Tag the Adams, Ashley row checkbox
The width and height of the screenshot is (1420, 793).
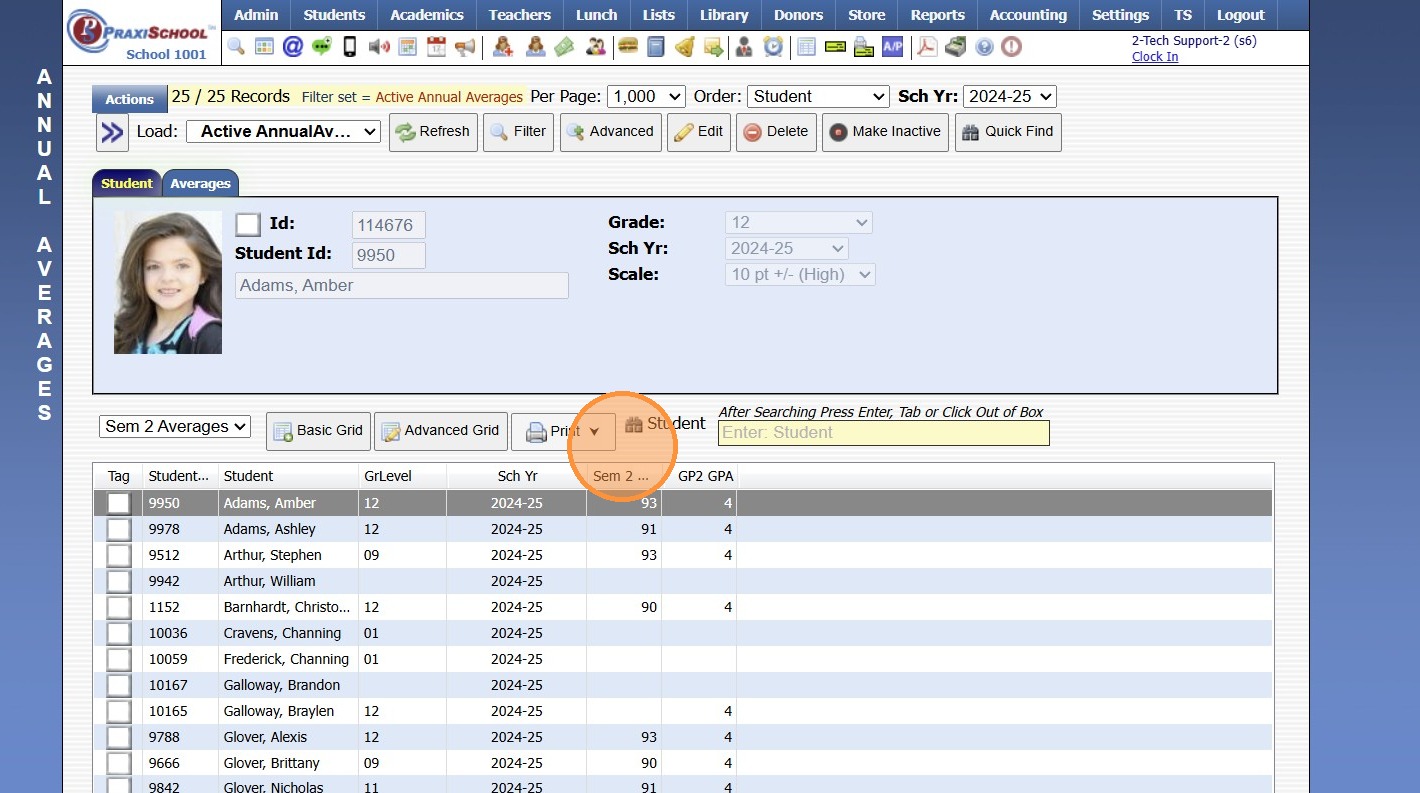pyautogui.click(x=119, y=529)
